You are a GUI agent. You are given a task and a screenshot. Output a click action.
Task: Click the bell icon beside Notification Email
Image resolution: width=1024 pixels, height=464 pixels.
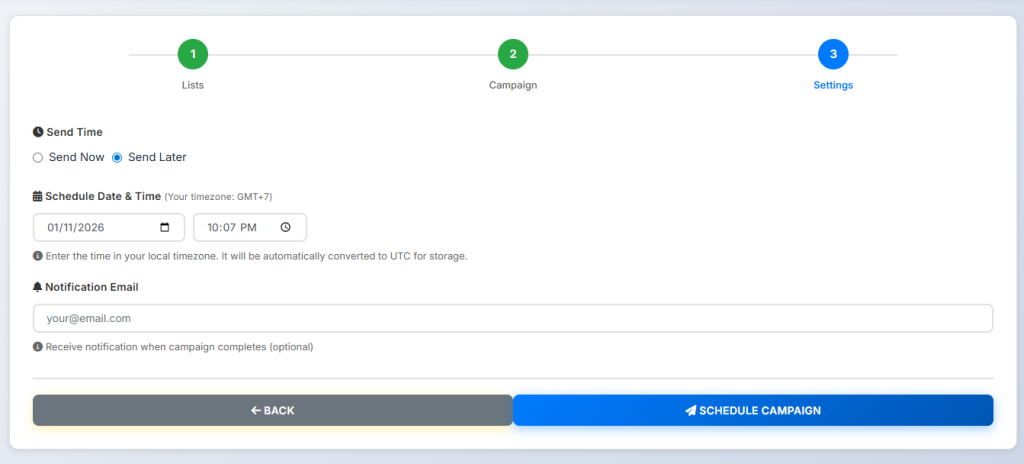coord(38,287)
